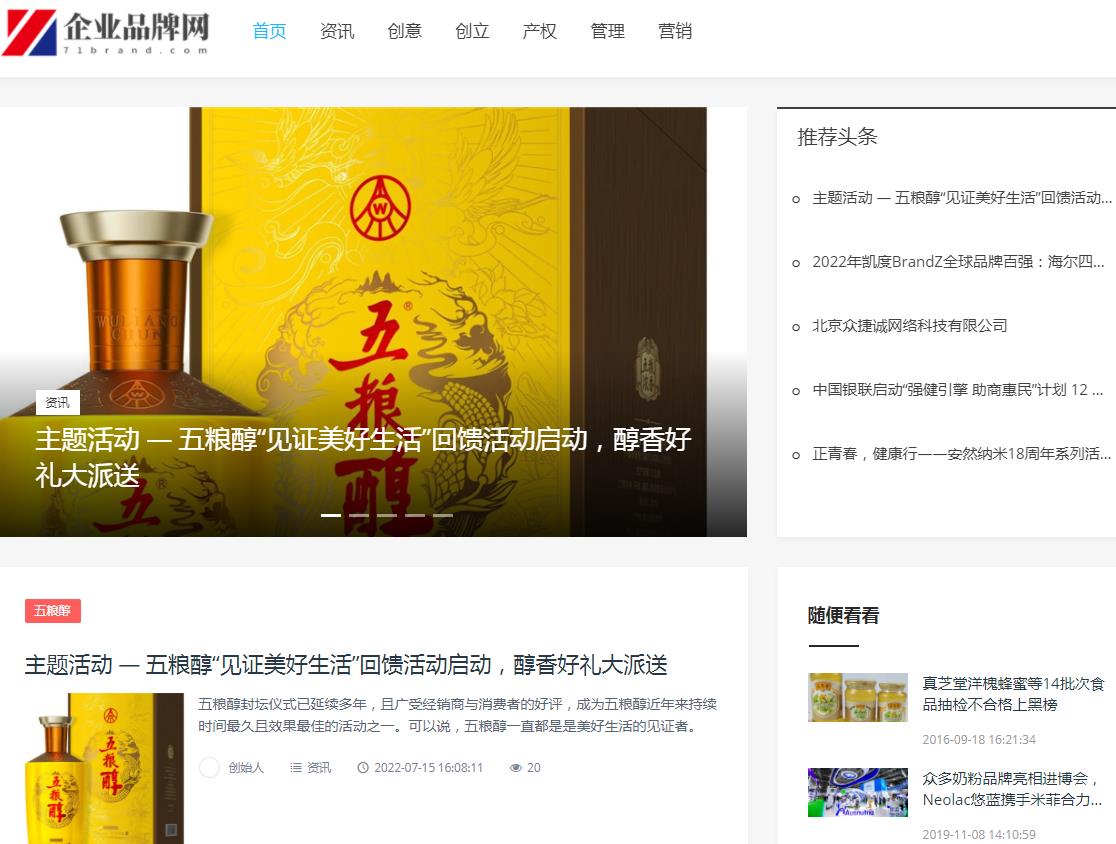Viewport: 1116px width, 844px height.
Task: Click the 随便看看 section heading
Action: tap(843, 616)
